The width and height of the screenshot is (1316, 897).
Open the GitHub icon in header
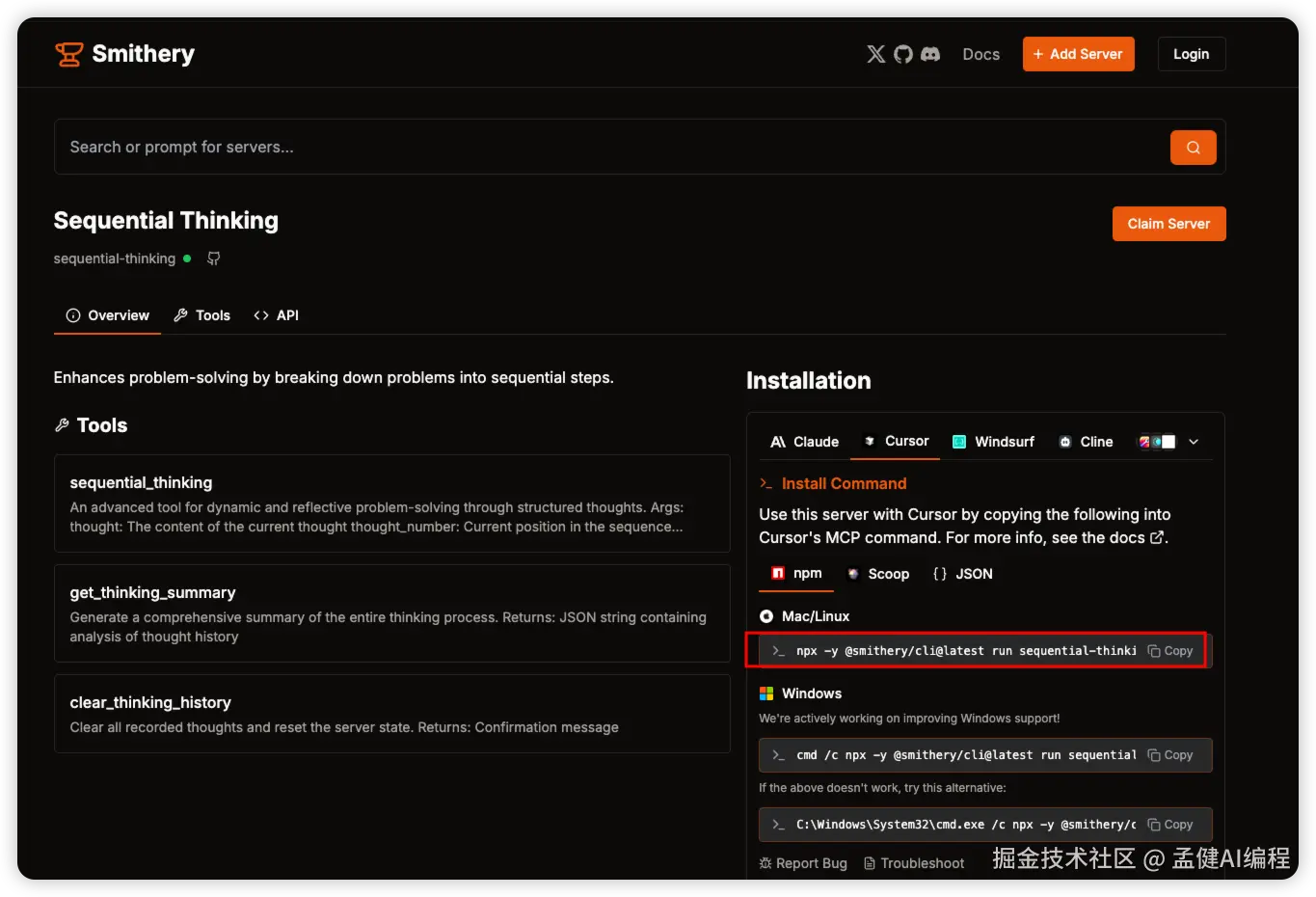point(902,54)
